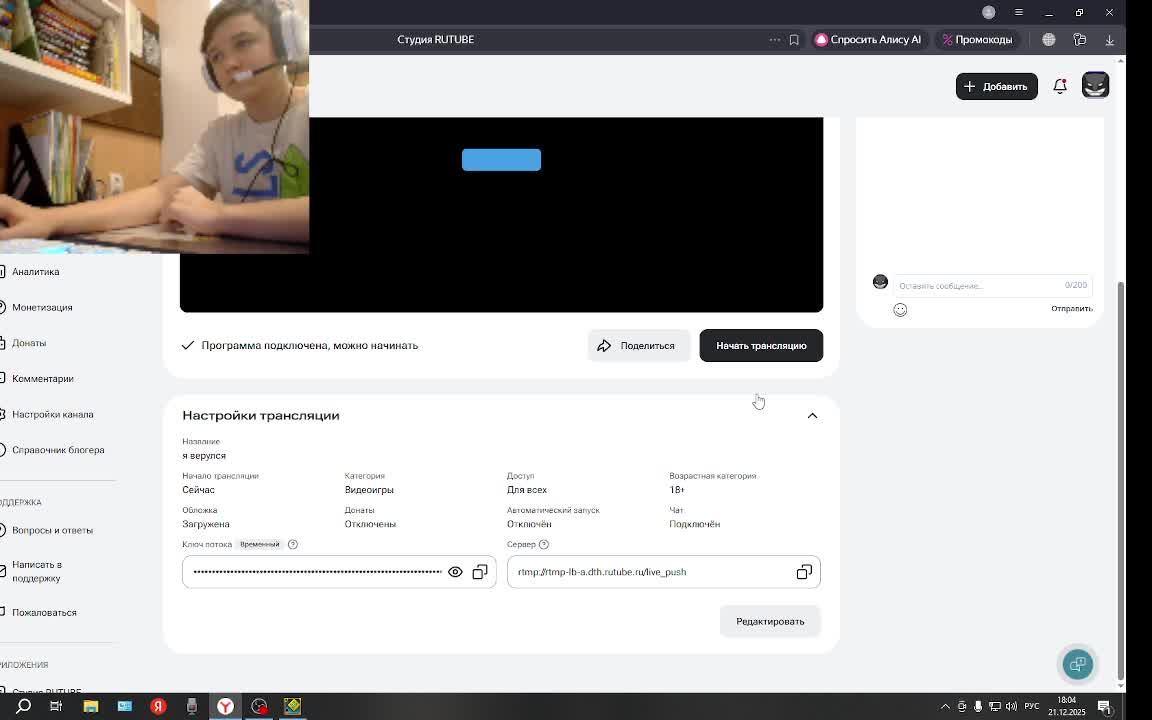The height and width of the screenshot is (720, 1152).
Task: Click the blue button in the preview
Action: coord(501,159)
